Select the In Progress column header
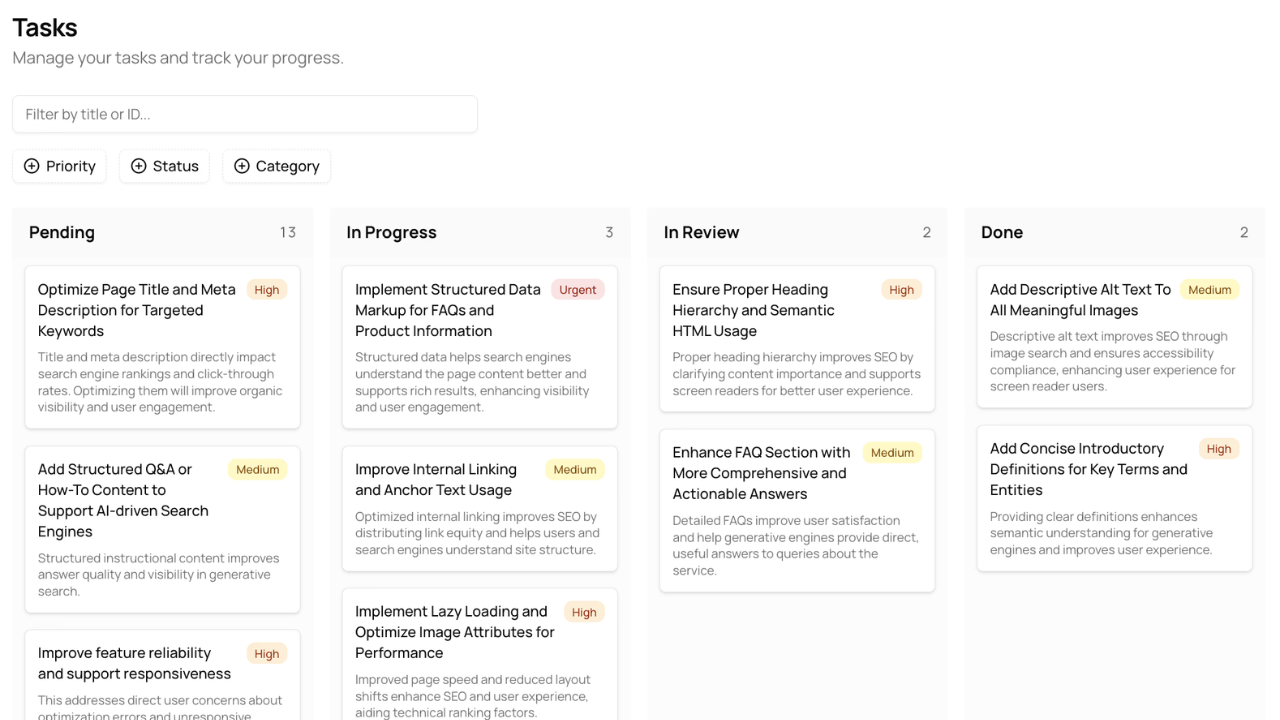This screenshot has width=1280, height=720. click(391, 232)
